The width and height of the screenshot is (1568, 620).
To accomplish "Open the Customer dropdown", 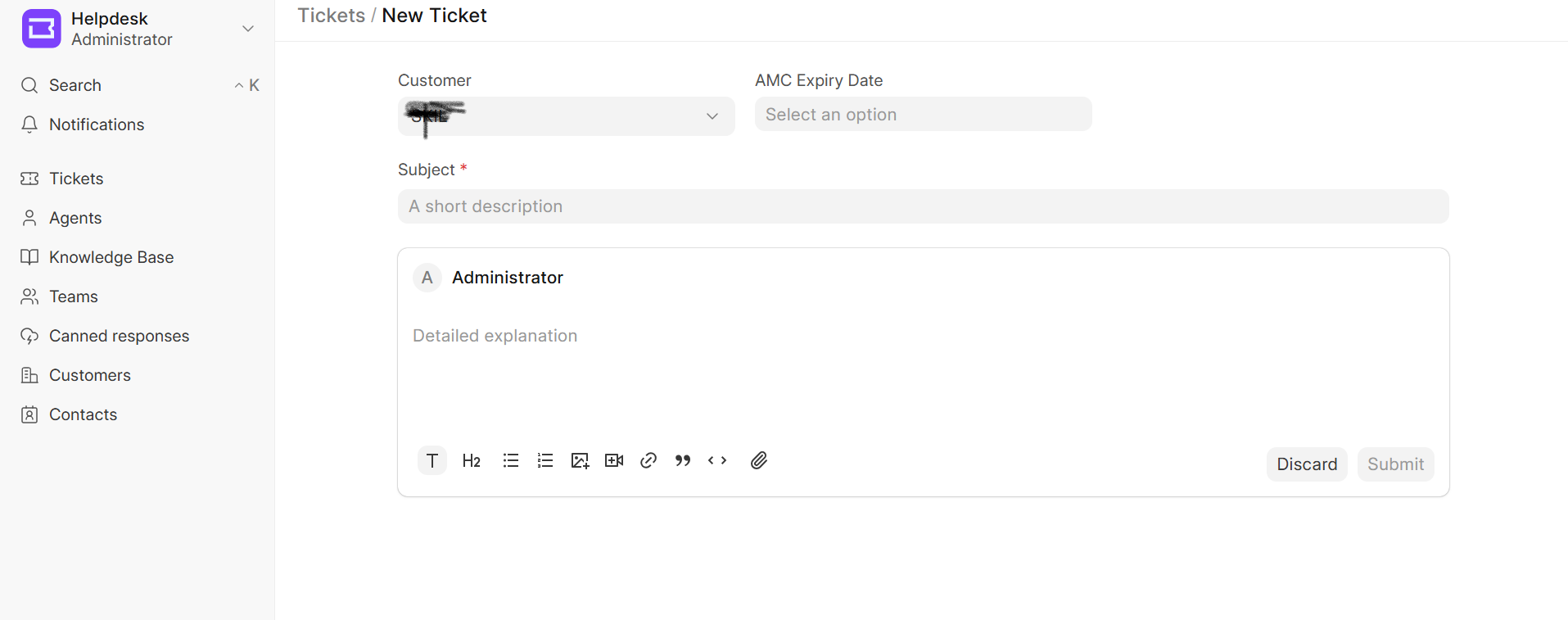I will [566, 116].
